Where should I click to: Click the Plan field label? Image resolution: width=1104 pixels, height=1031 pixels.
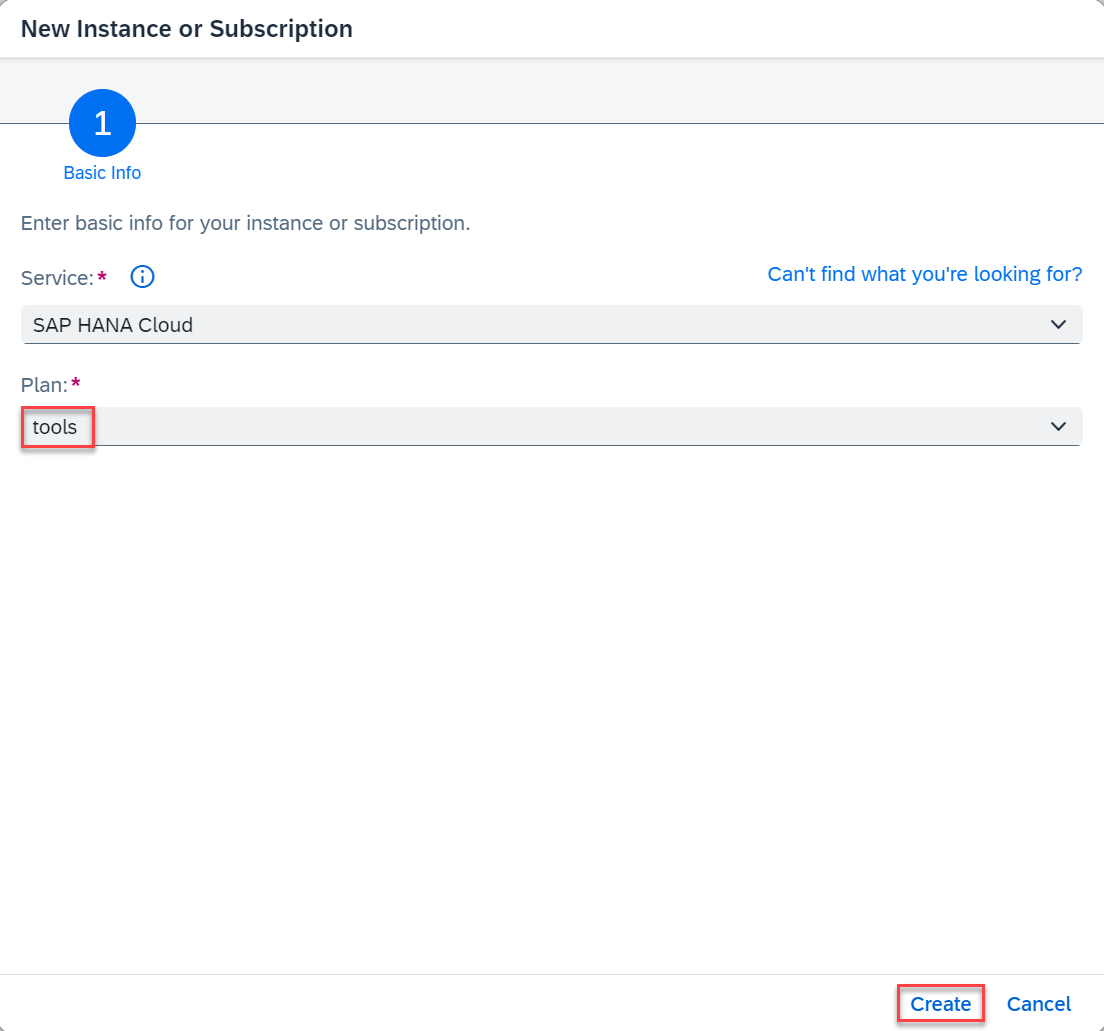44,385
